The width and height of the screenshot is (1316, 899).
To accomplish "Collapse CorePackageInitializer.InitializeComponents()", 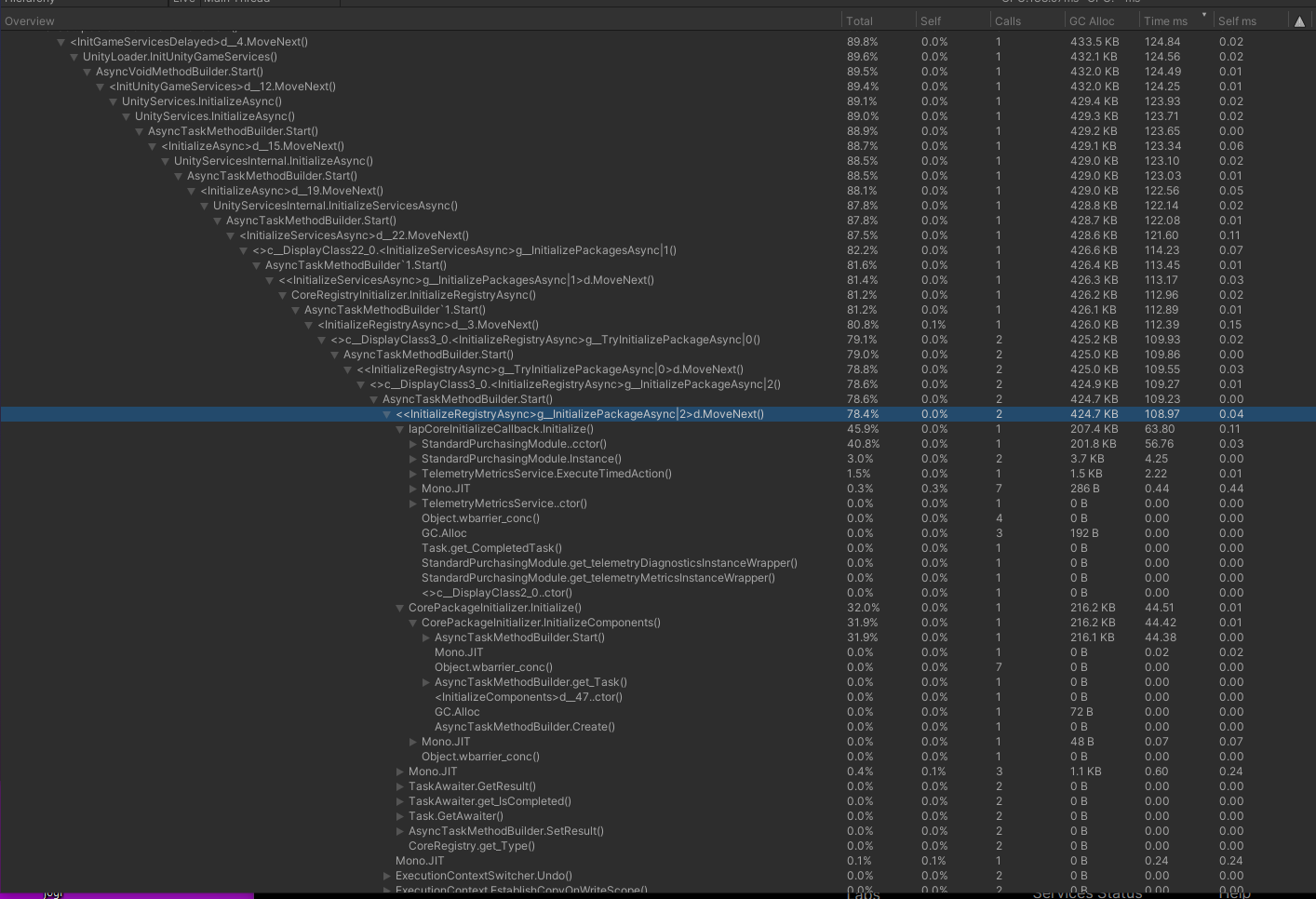I will coord(413,623).
